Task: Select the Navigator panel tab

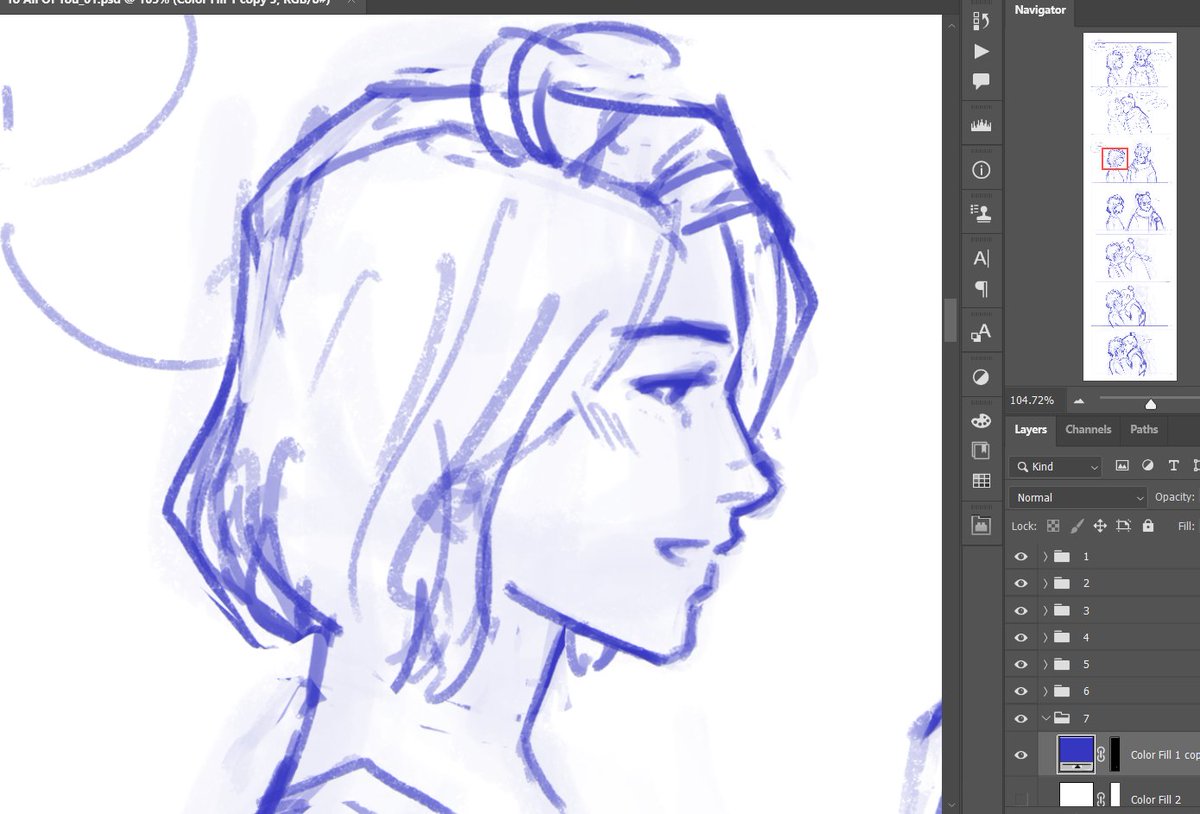Action: pyautogui.click(x=1040, y=10)
